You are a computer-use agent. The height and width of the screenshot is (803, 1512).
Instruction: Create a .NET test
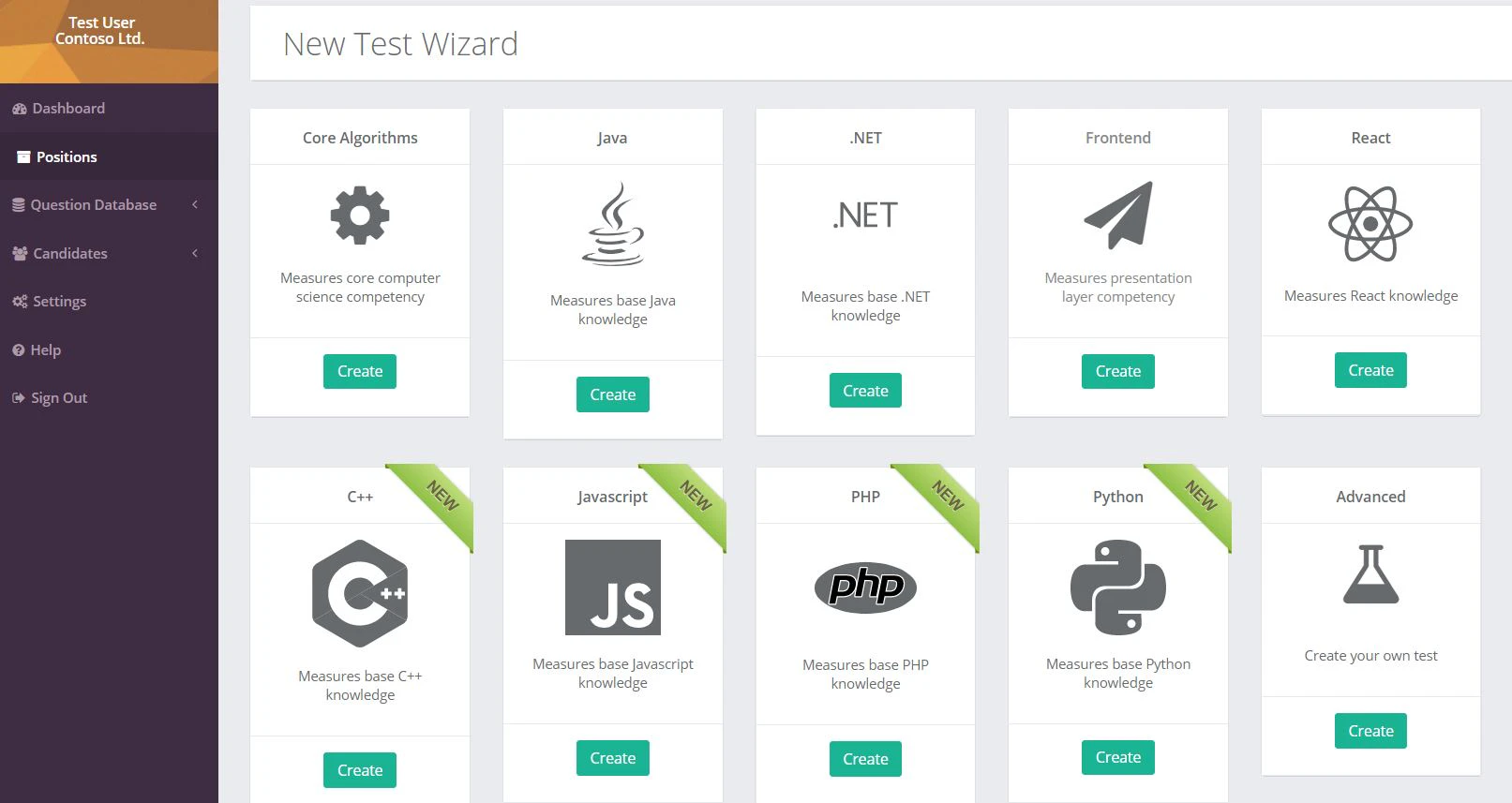(x=865, y=391)
